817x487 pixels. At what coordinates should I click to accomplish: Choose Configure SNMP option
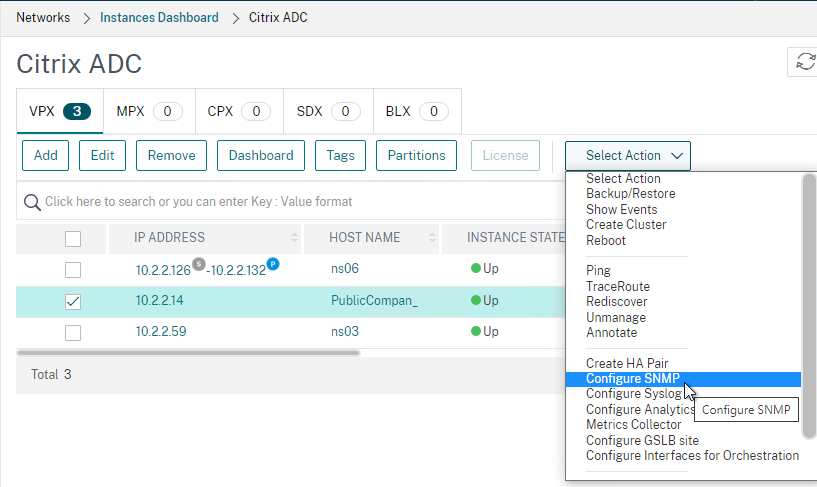tap(683, 379)
